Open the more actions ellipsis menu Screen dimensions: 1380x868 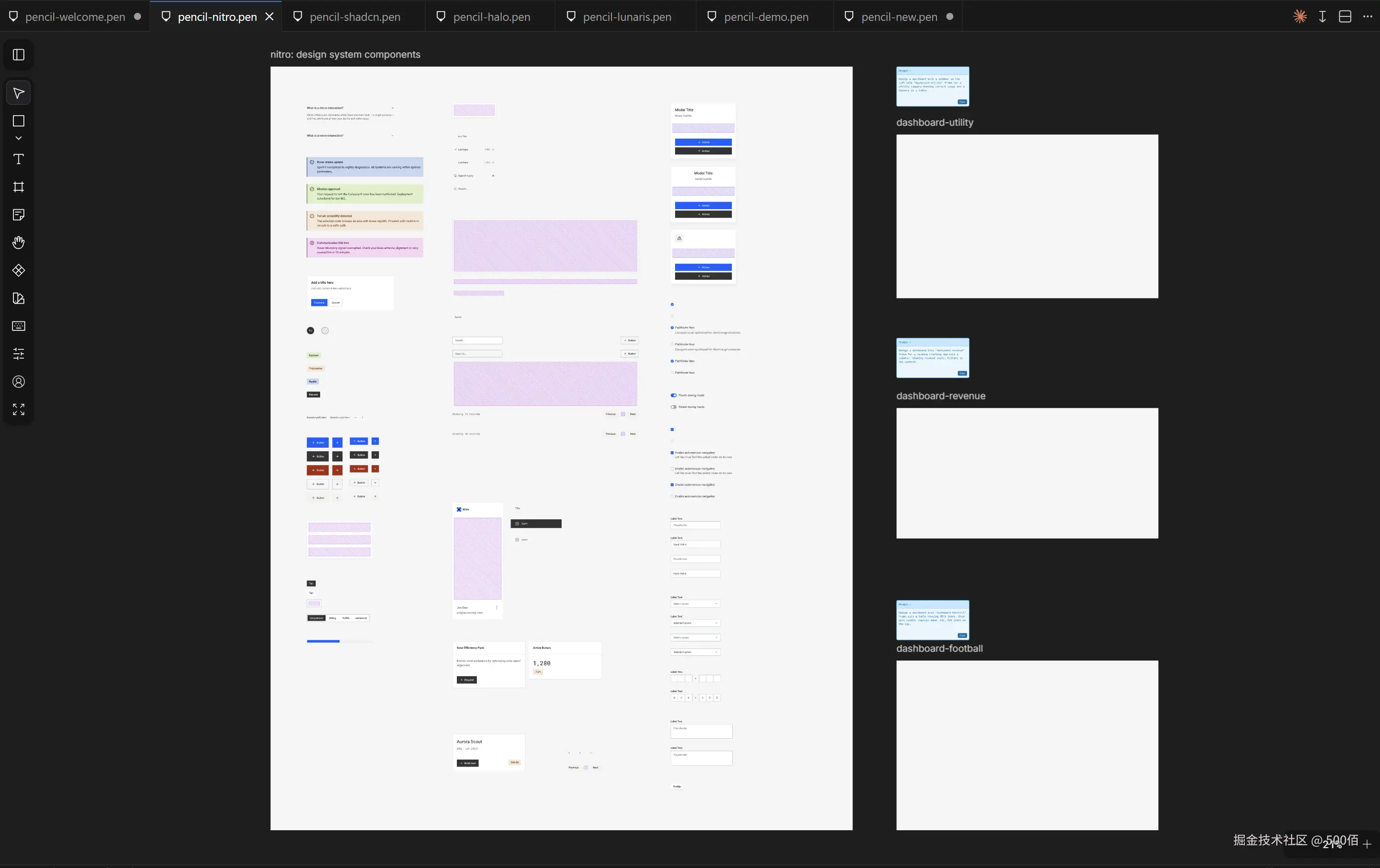point(1368,16)
